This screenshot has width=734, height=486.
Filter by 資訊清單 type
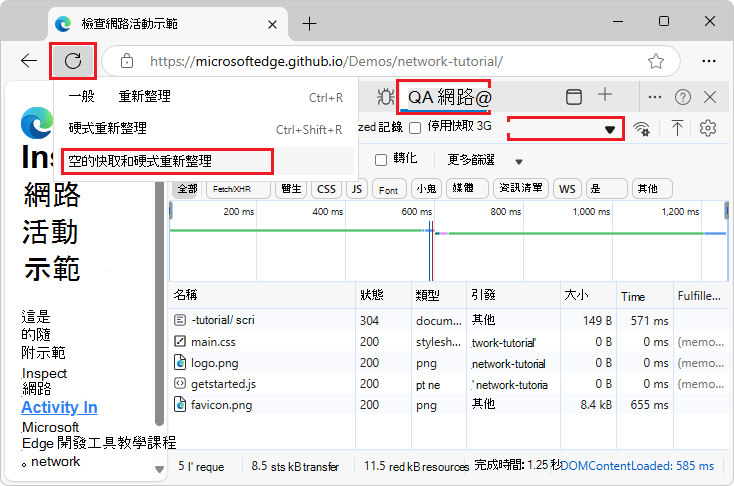(x=521, y=189)
